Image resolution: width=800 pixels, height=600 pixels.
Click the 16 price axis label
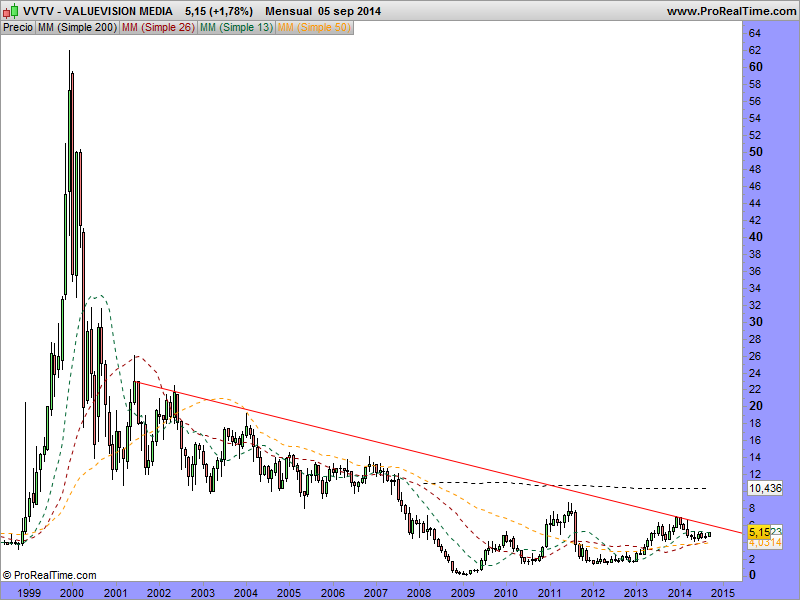pyautogui.click(x=755, y=440)
